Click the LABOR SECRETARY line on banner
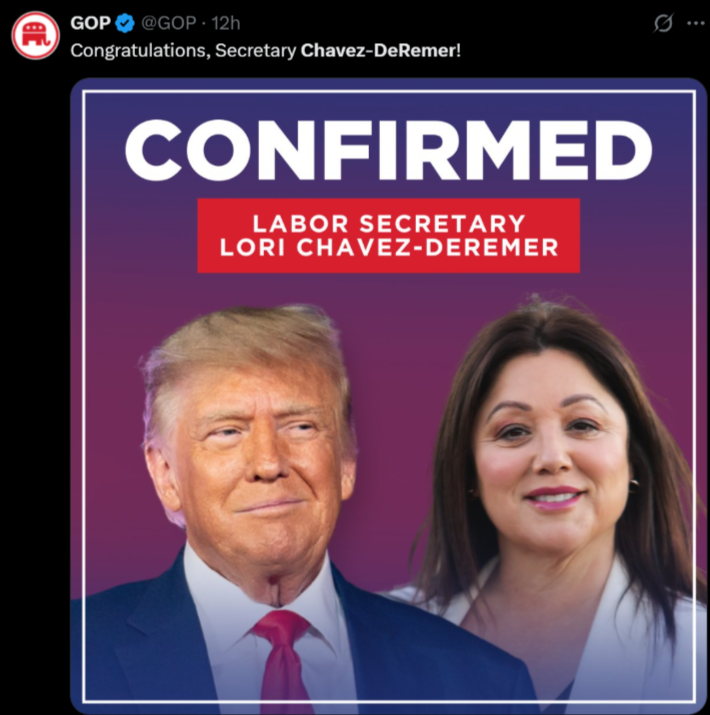The width and height of the screenshot is (710, 715). [389, 223]
